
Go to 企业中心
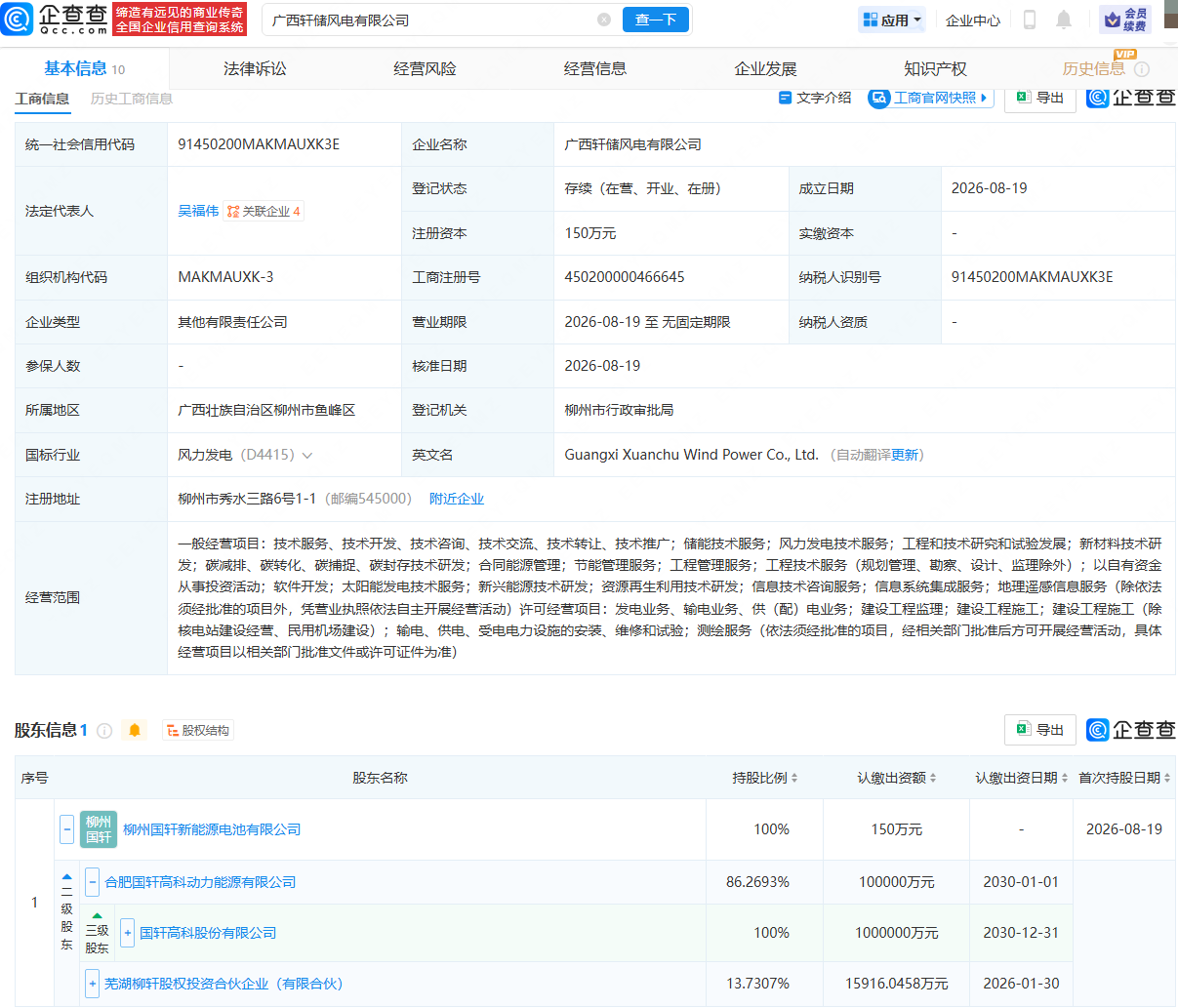[x=973, y=20]
